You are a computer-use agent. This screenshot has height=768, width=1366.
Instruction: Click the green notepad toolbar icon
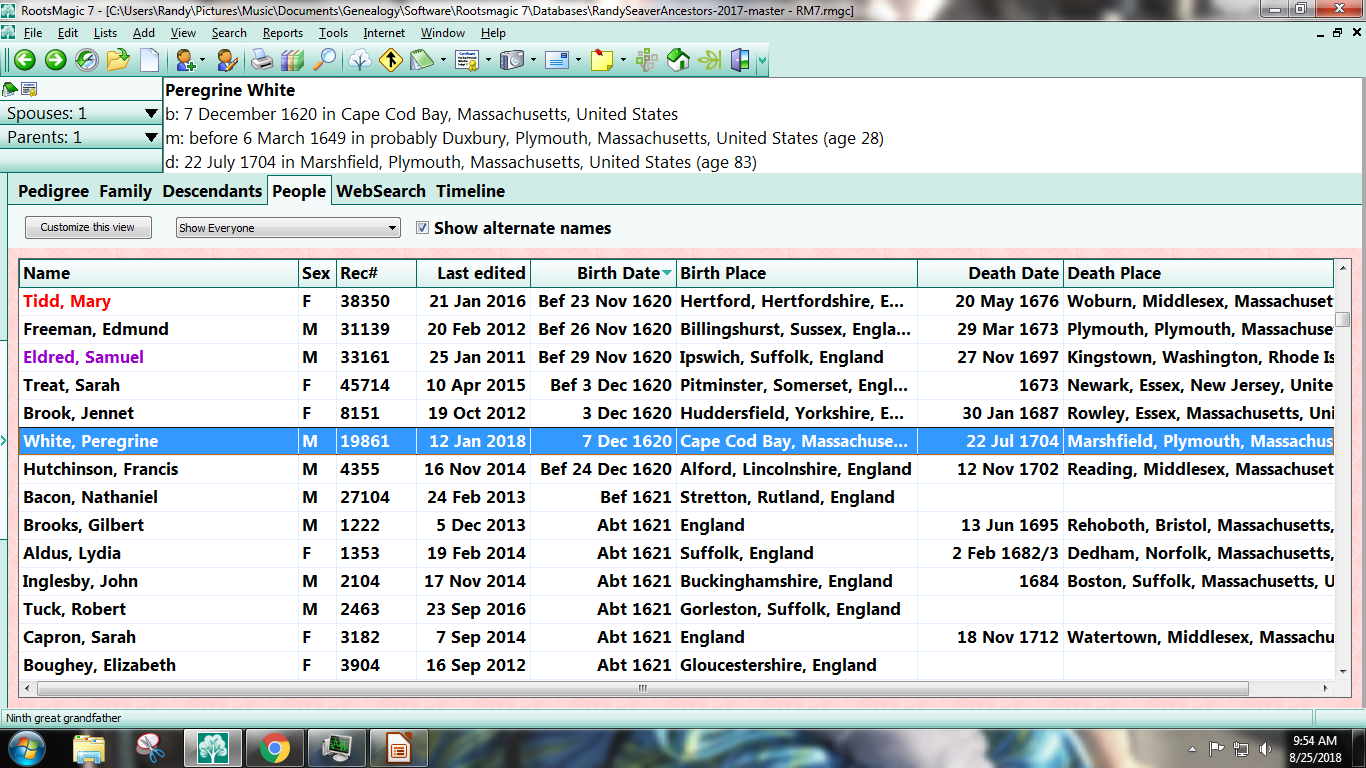pyautogui.click(x=420, y=60)
